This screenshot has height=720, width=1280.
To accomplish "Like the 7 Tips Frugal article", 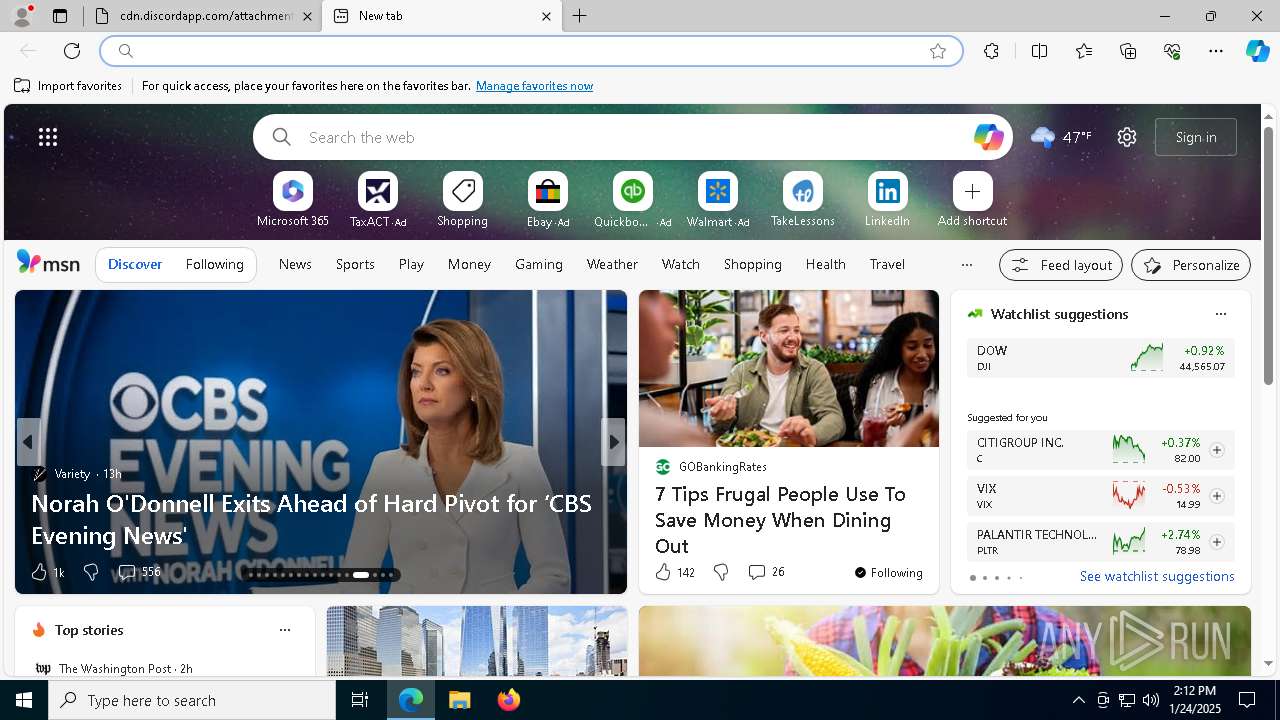I will (675, 572).
